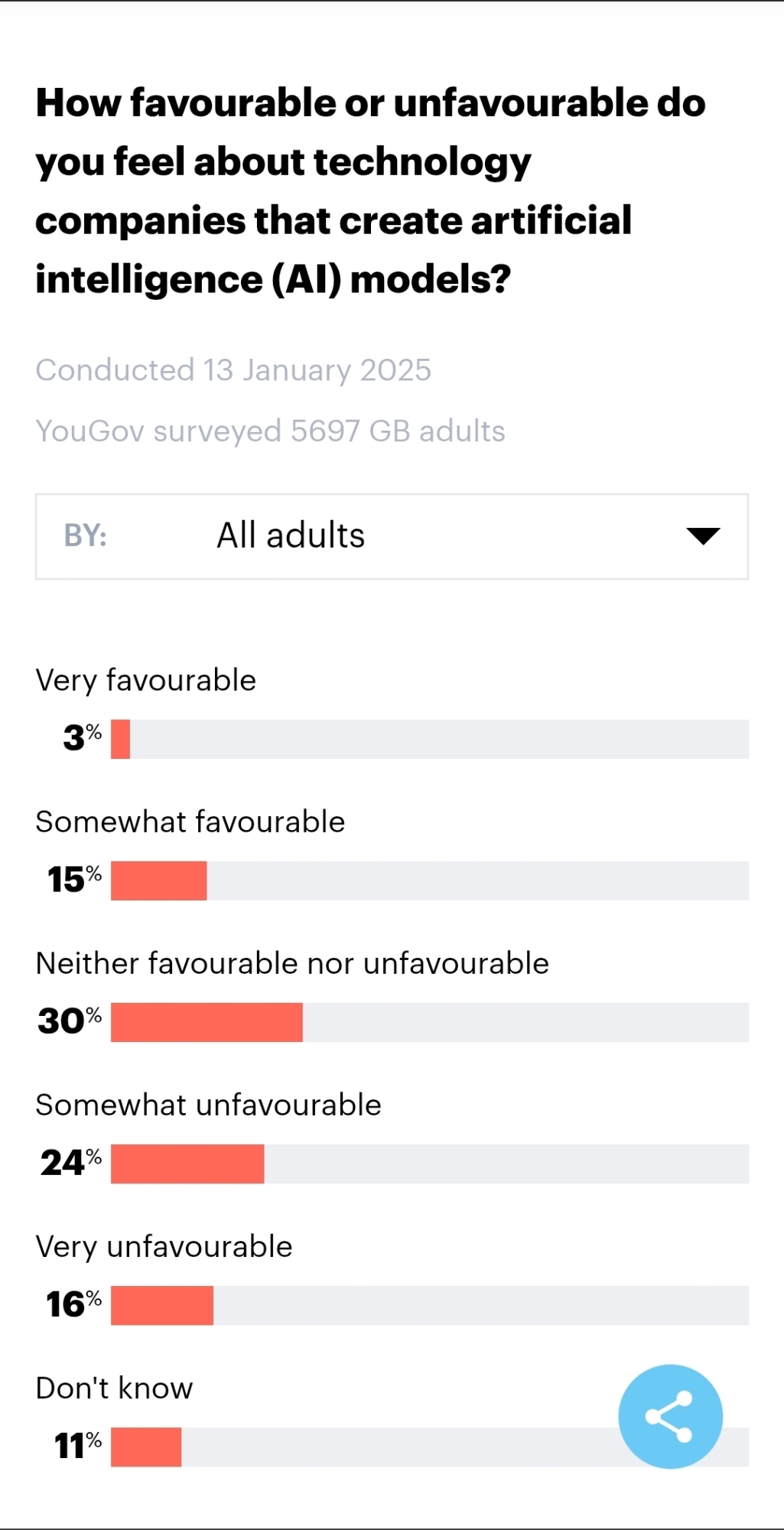The height and width of the screenshot is (1530, 784).
Task: Click the 'Somewhat unfavourable' label
Action: click(208, 1105)
